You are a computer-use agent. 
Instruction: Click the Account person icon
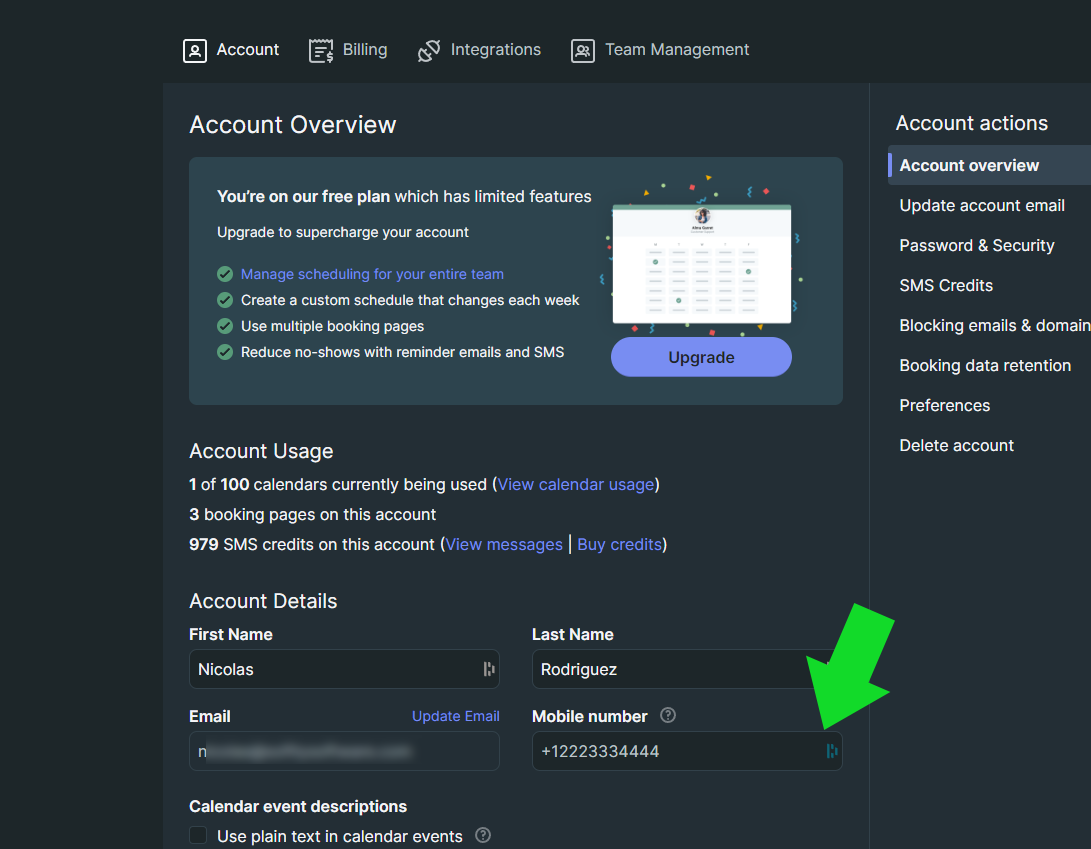pyautogui.click(x=195, y=51)
